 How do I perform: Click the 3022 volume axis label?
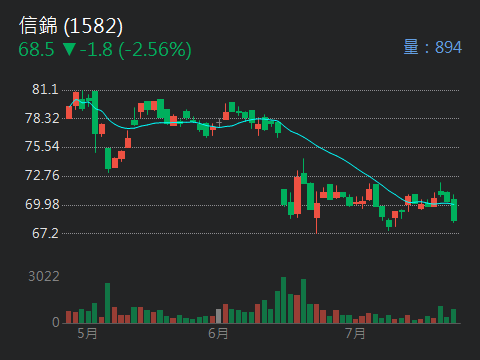[x=44, y=276]
